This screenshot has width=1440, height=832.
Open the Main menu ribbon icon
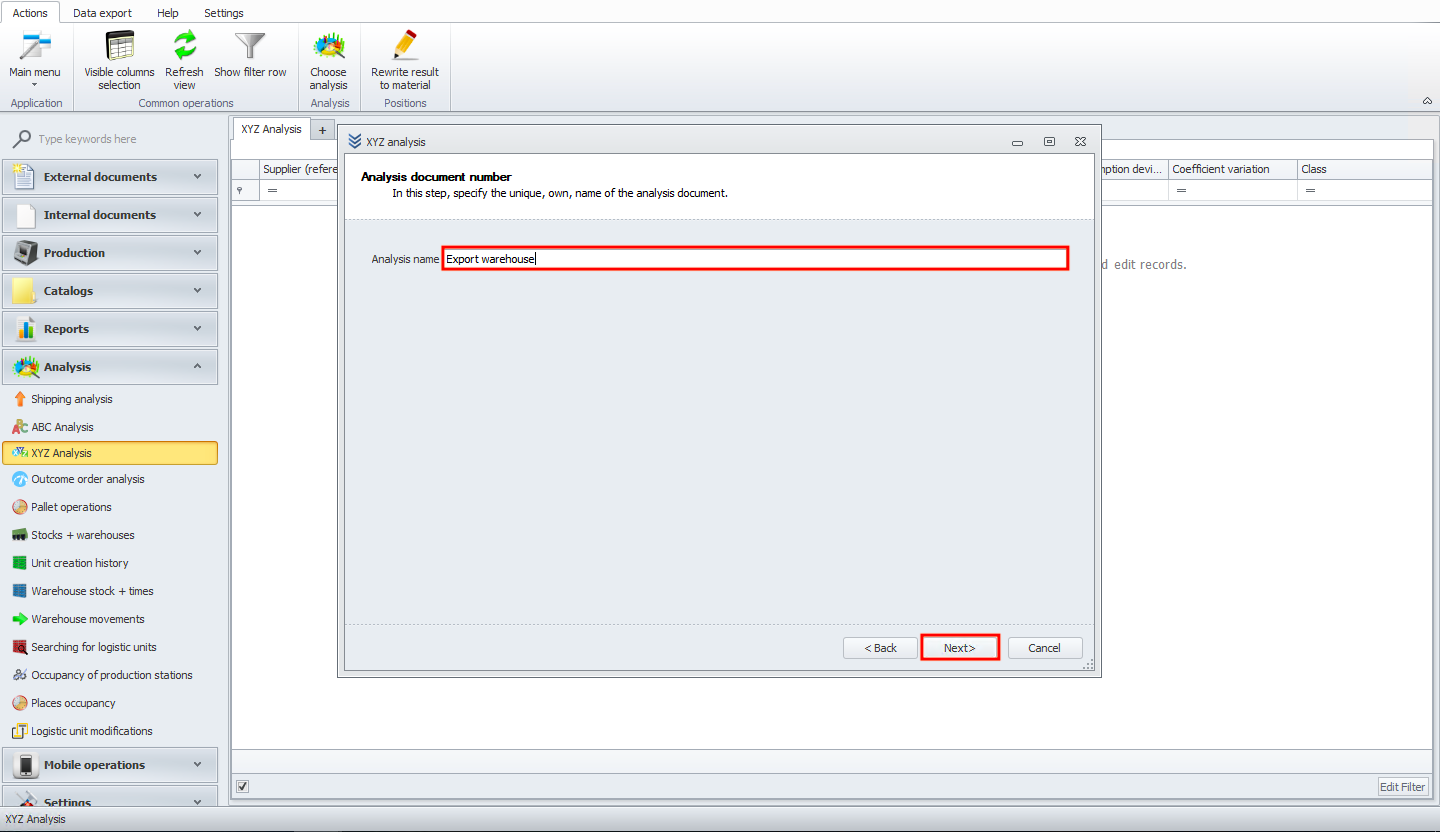(35, 46)
